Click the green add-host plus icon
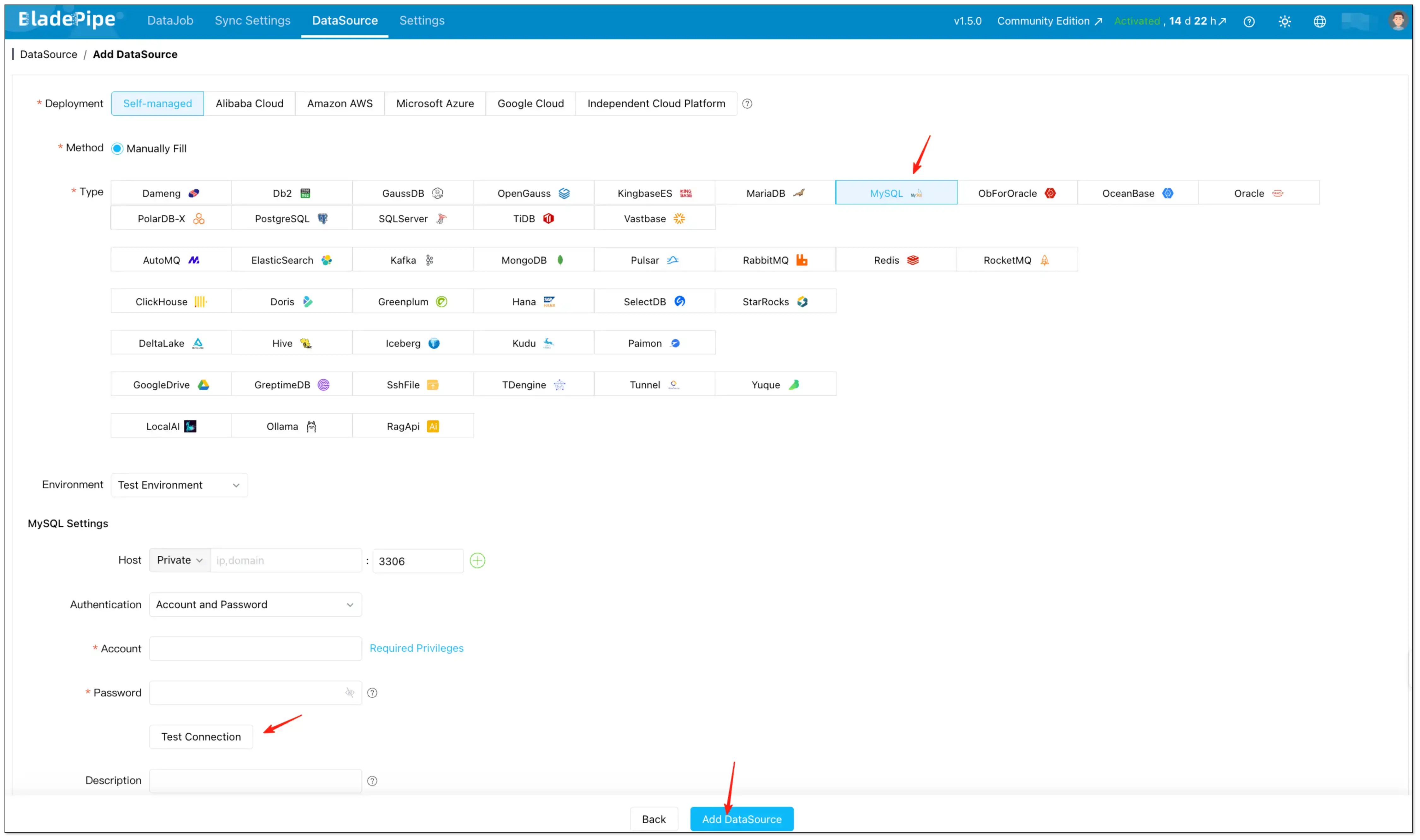 click(478, 561)
